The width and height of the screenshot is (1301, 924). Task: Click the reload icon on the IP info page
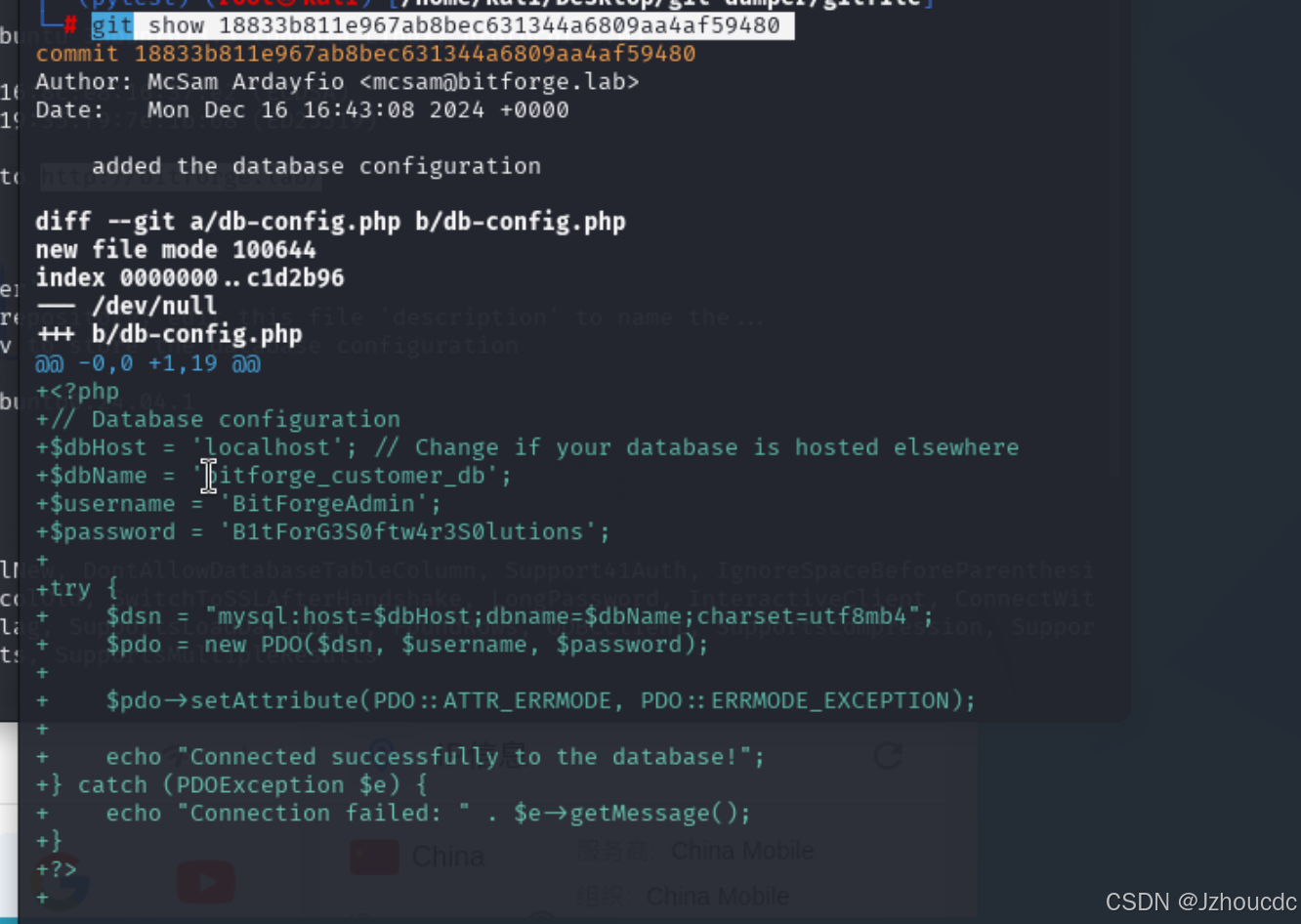(887, 755)
